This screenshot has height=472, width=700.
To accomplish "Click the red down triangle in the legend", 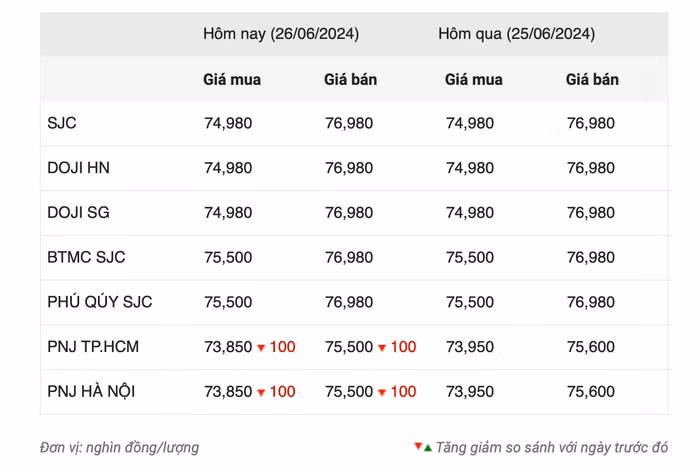I will pos(418,446).
